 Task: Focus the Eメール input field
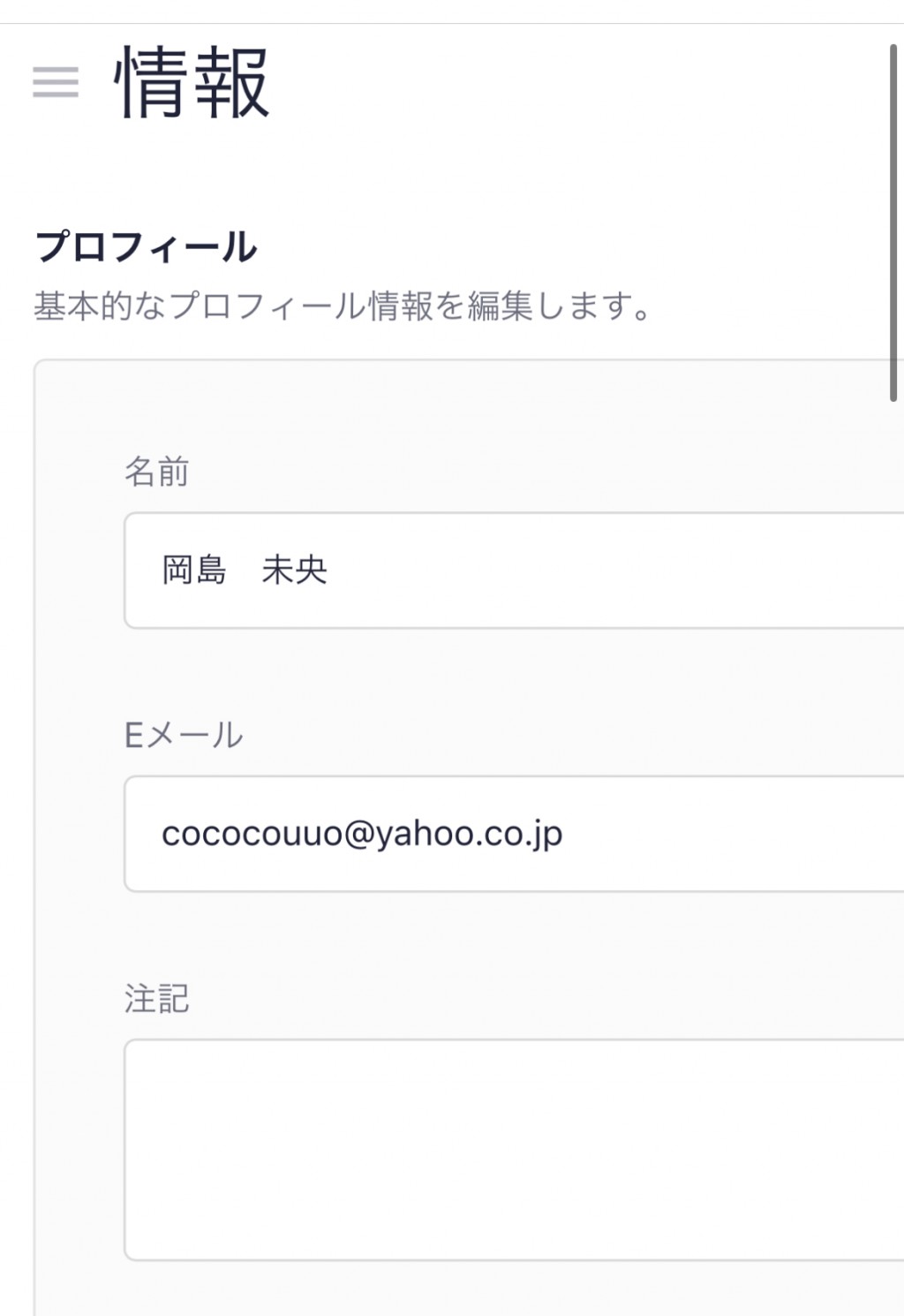click(514, 834)
